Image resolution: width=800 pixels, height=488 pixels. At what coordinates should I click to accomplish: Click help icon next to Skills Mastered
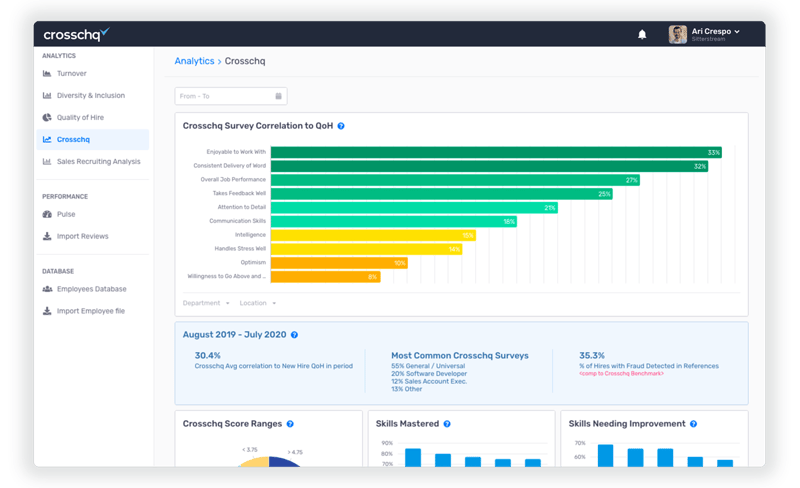[x=447, y=424]
